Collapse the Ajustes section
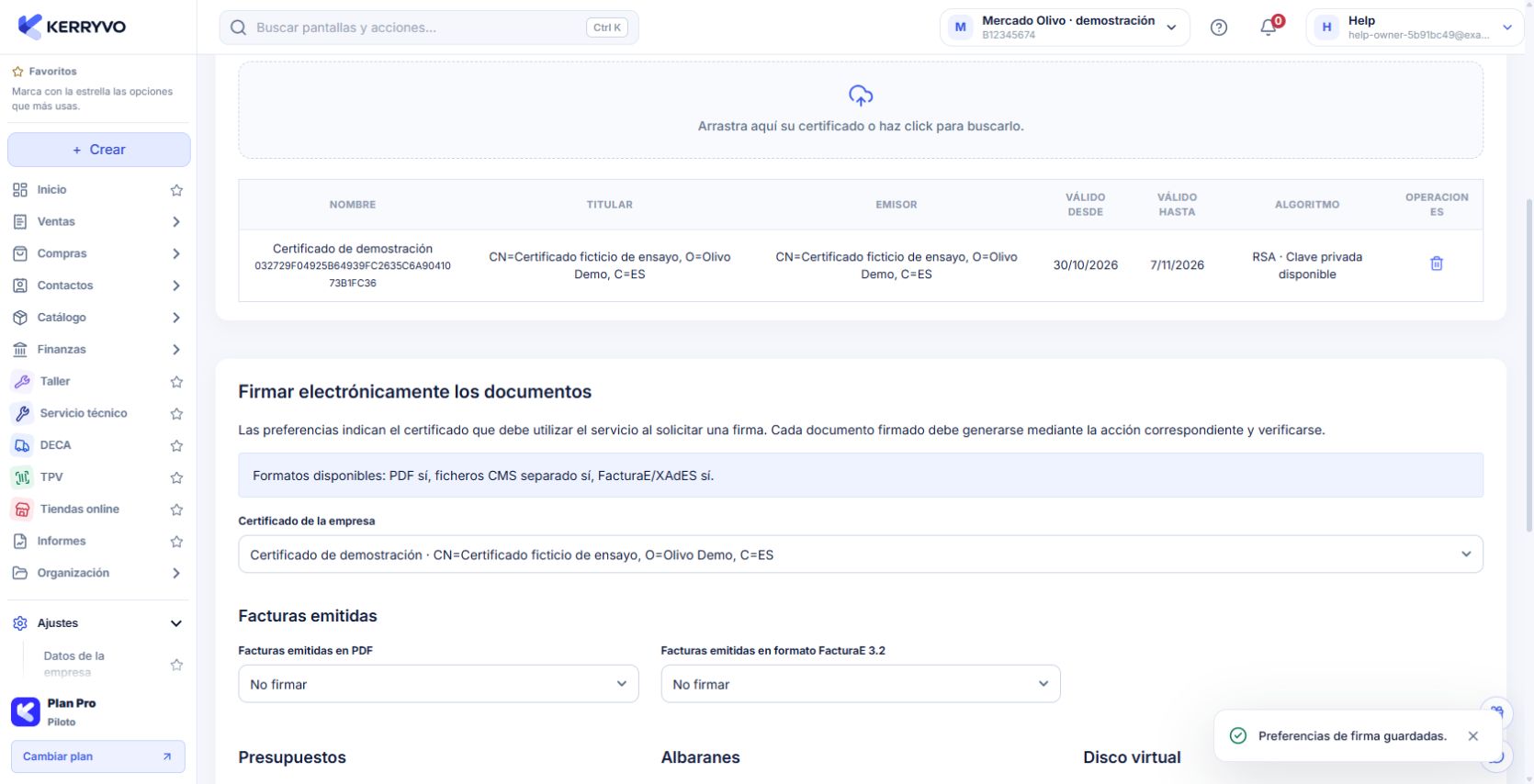The width and height of the screenshot is (1534, 784). pos(176,624)
